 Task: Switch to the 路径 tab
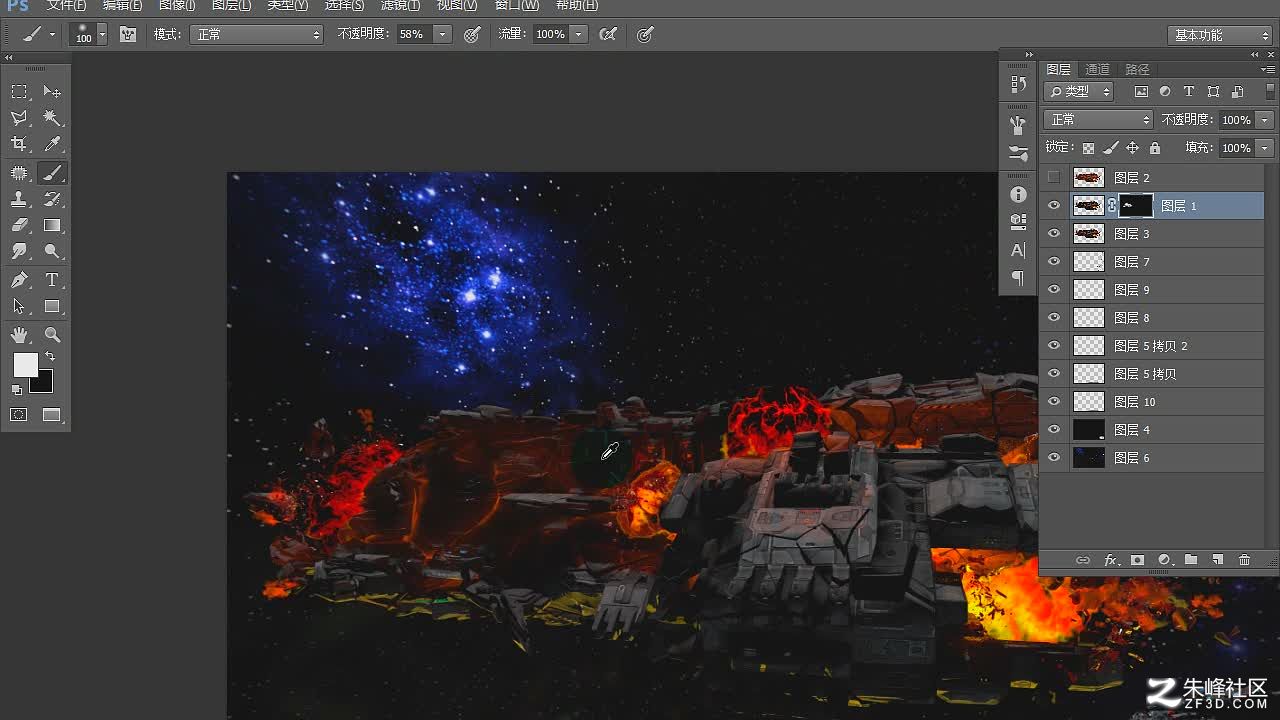[x=1137, y=69]
